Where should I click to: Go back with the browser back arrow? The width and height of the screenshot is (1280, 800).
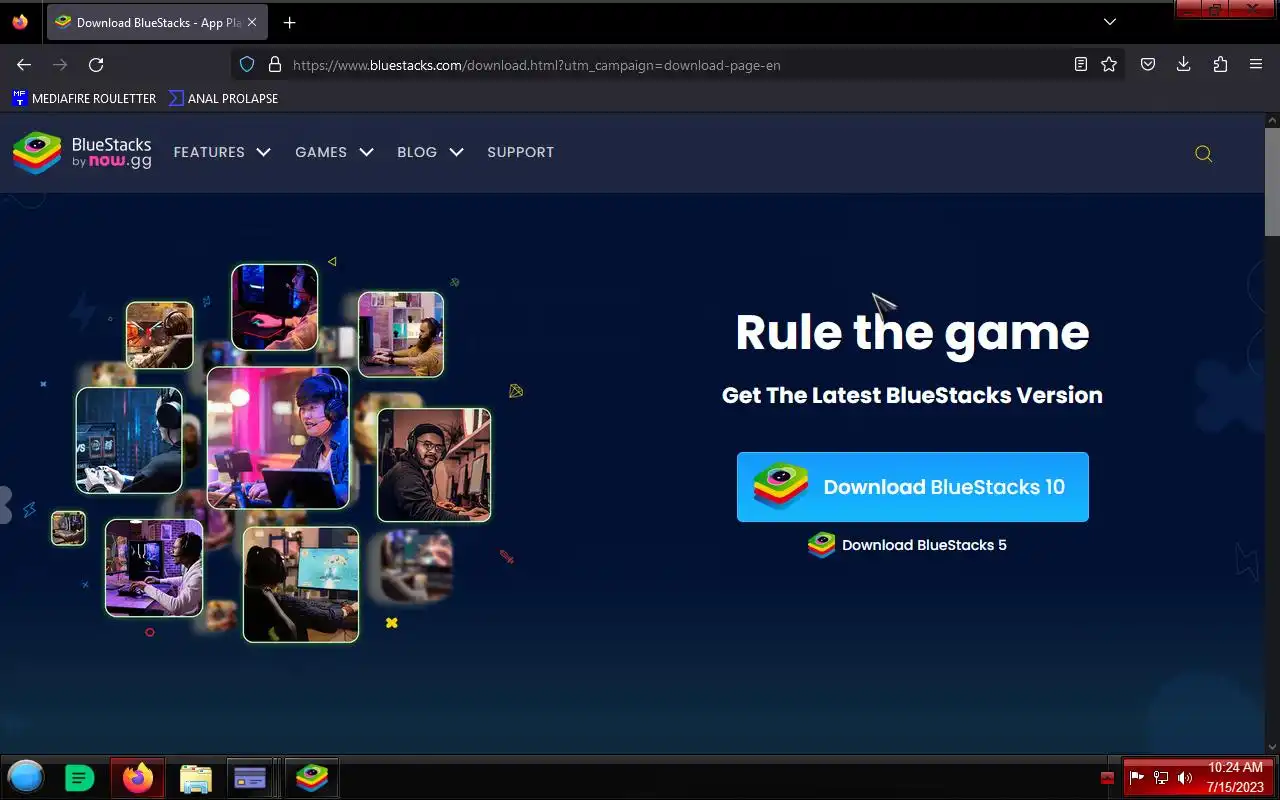(x=24, y=64)
